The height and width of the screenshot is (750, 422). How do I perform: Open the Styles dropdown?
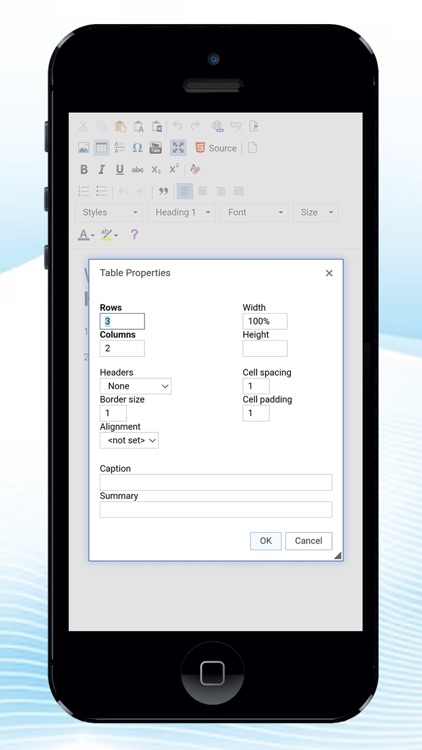click(x=110, y=212)
